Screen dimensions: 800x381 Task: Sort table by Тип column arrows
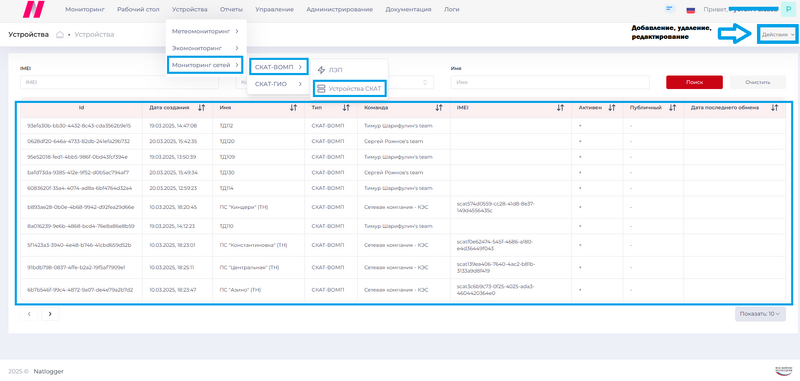(346, 108)
